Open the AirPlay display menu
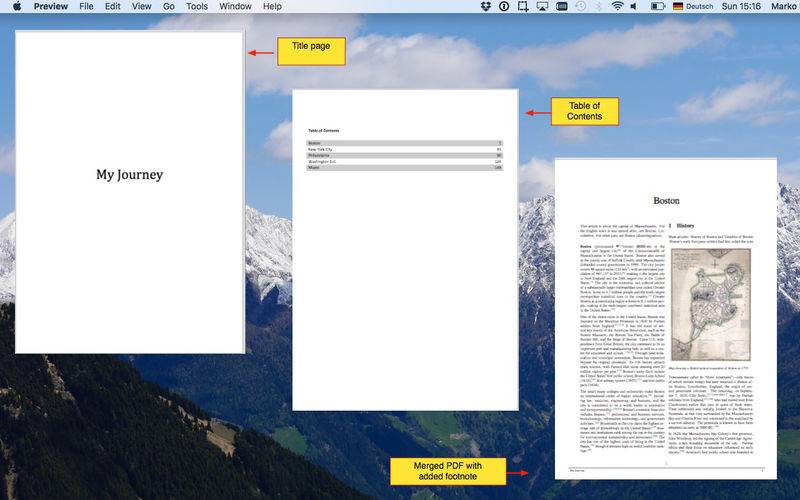The image size is (800, 500). click(543, 6)
